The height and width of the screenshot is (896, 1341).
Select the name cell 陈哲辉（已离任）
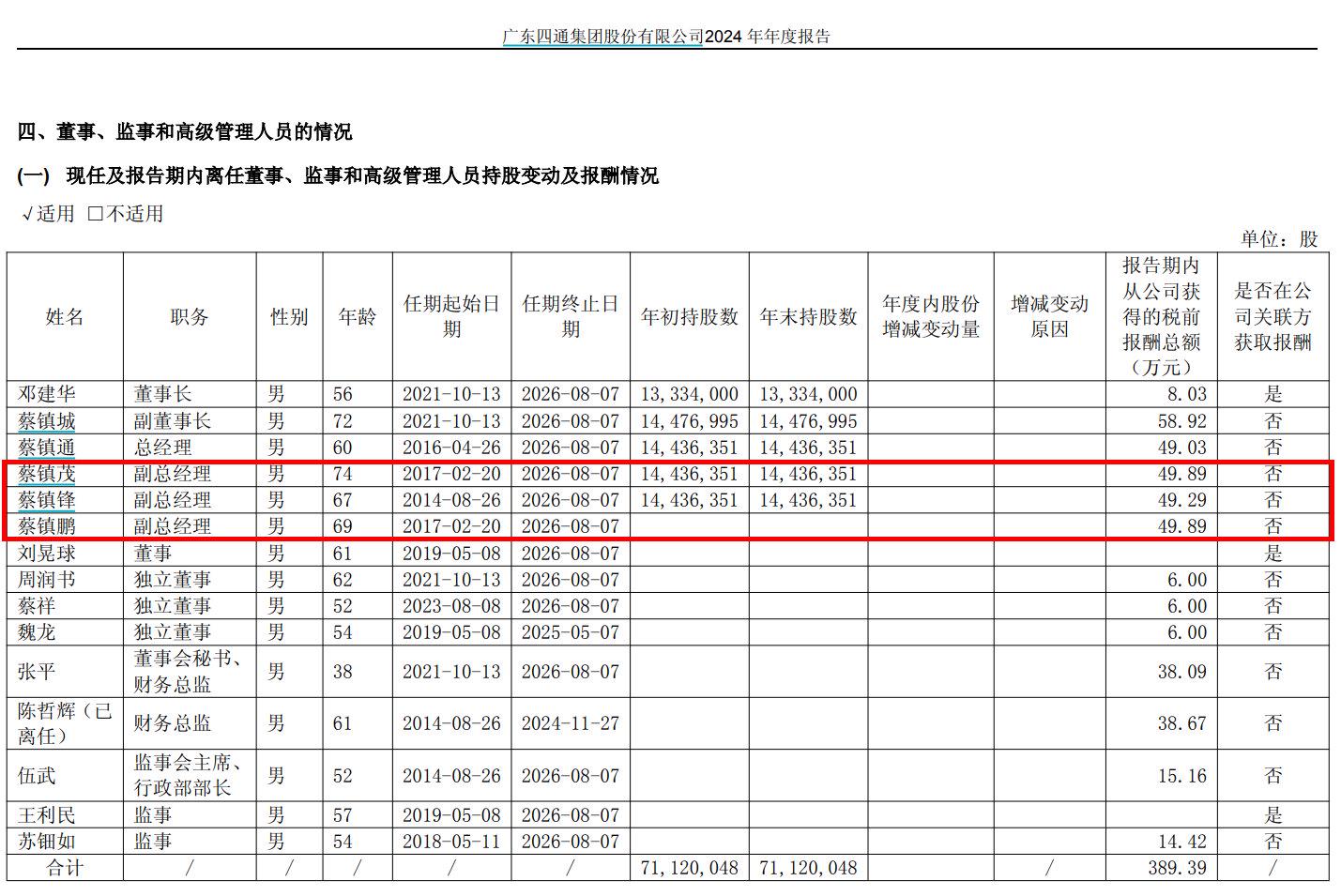tap(65, 723)
